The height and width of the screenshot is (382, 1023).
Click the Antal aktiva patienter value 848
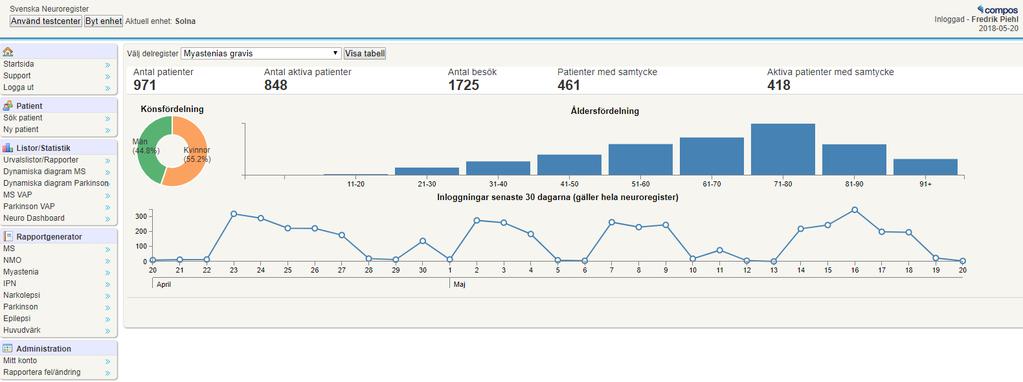click(x=277, y=85)
